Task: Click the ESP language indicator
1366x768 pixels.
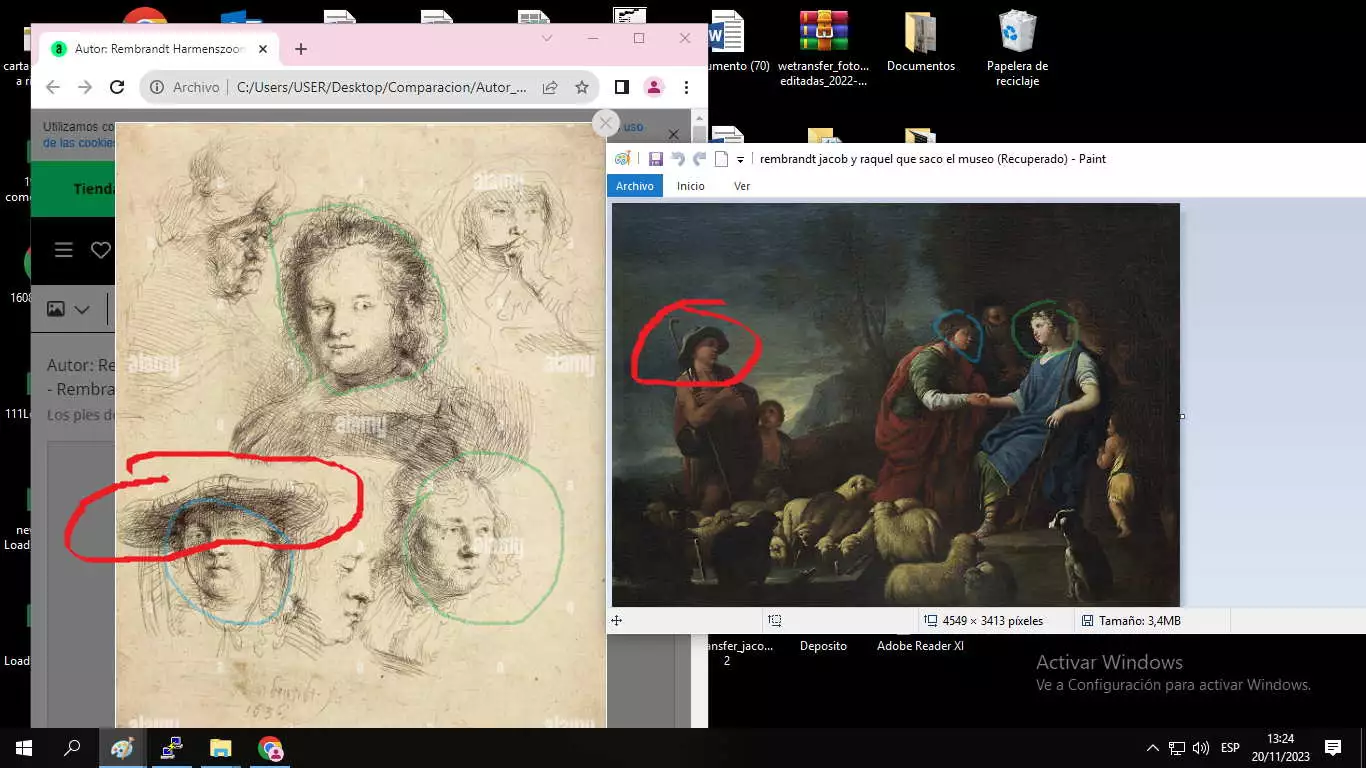Action: [x=1230, y=748]
